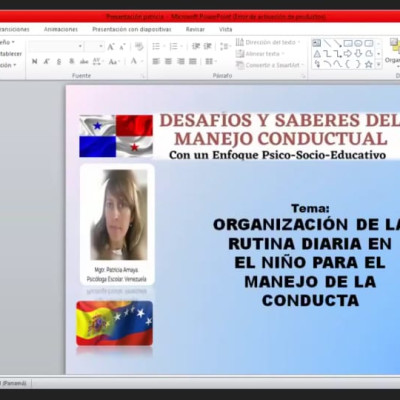Open the Animaciones tab
The image size is (400, 400).
[61, 29]
